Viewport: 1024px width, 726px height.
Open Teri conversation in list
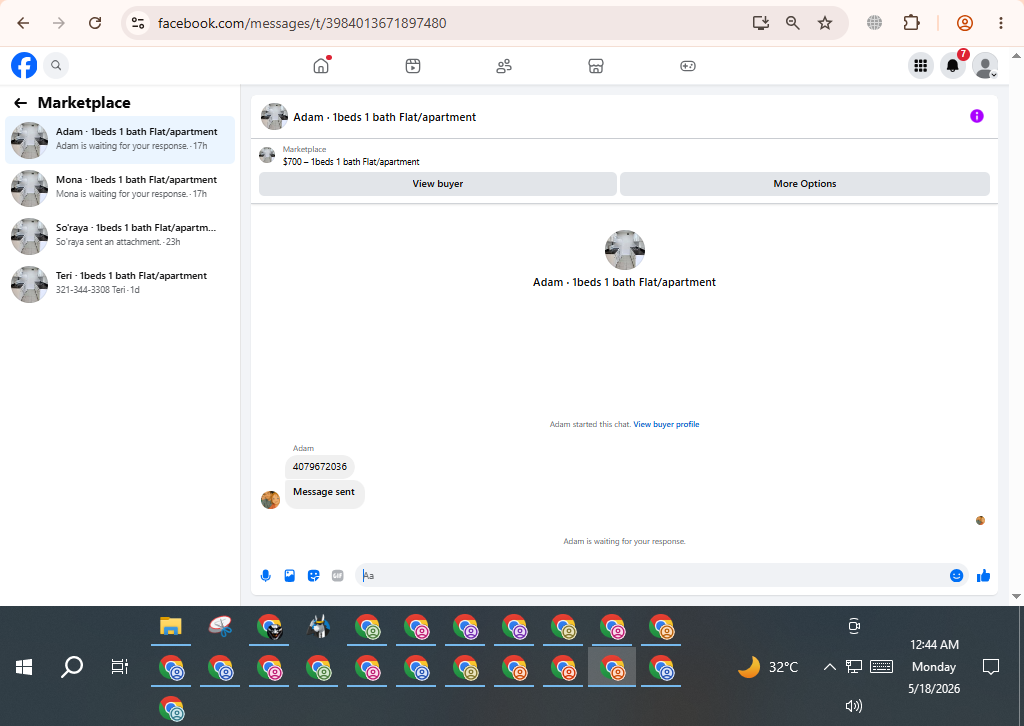click(120, 284)
